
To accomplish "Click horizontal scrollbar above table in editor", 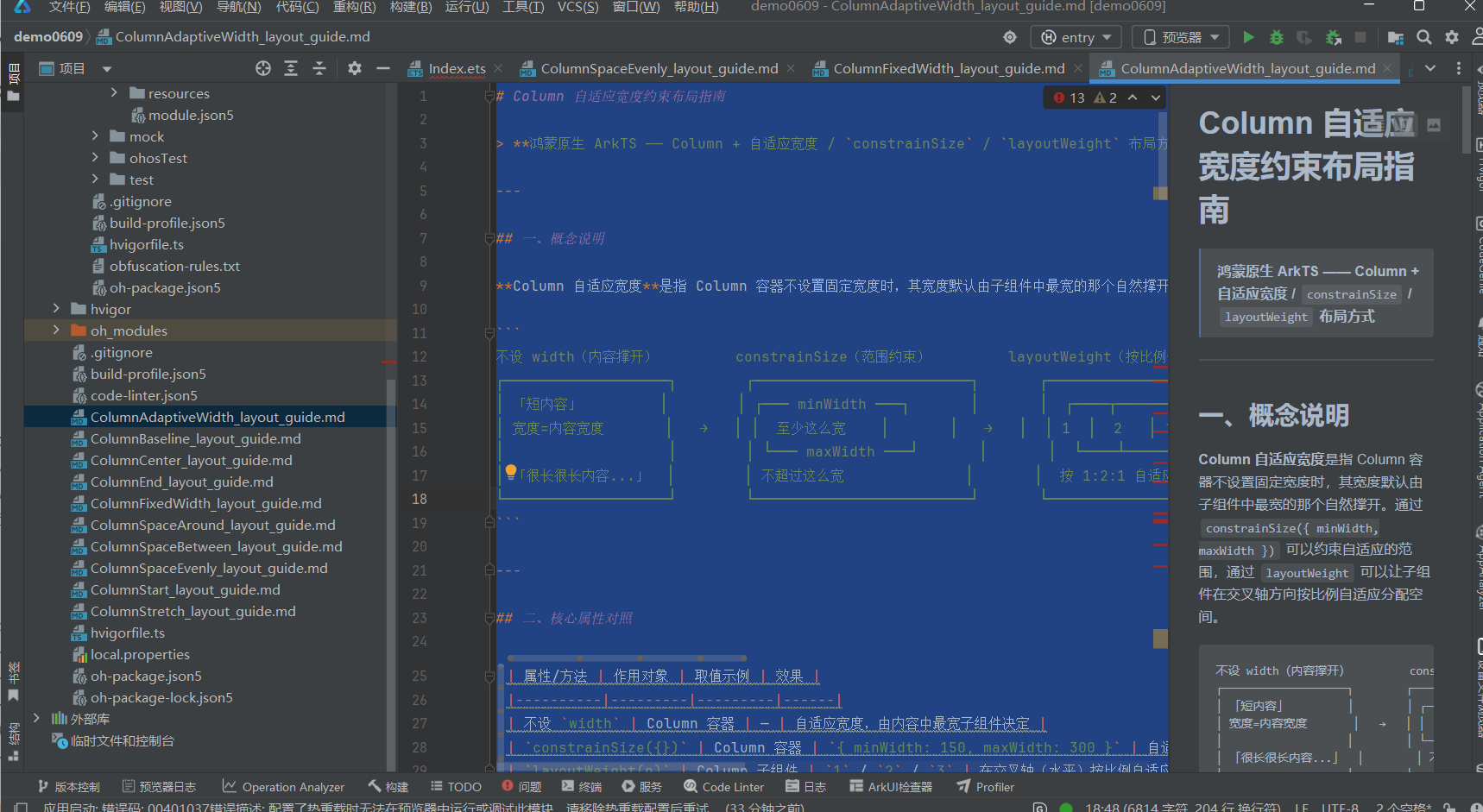I will pyautogui.click(x=627, y=658).
